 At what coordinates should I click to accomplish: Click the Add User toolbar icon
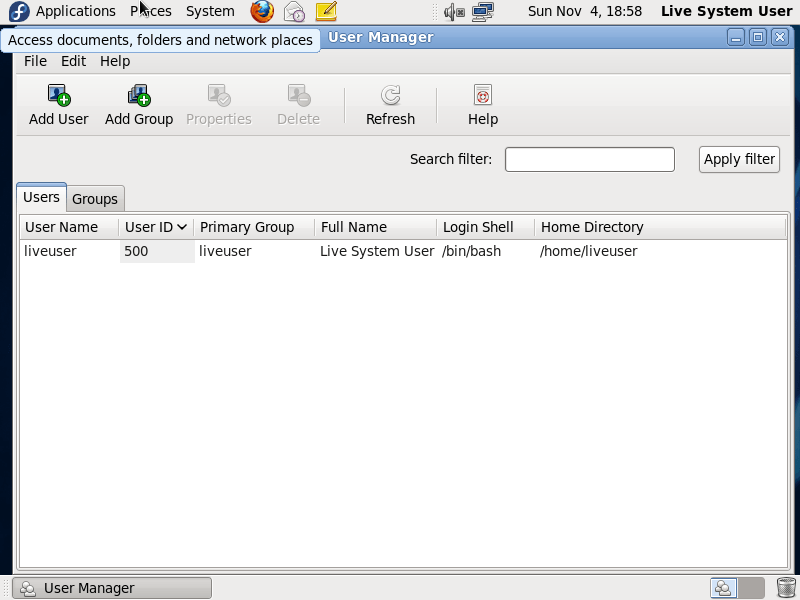pyautogui.click(x=59, y=95)
